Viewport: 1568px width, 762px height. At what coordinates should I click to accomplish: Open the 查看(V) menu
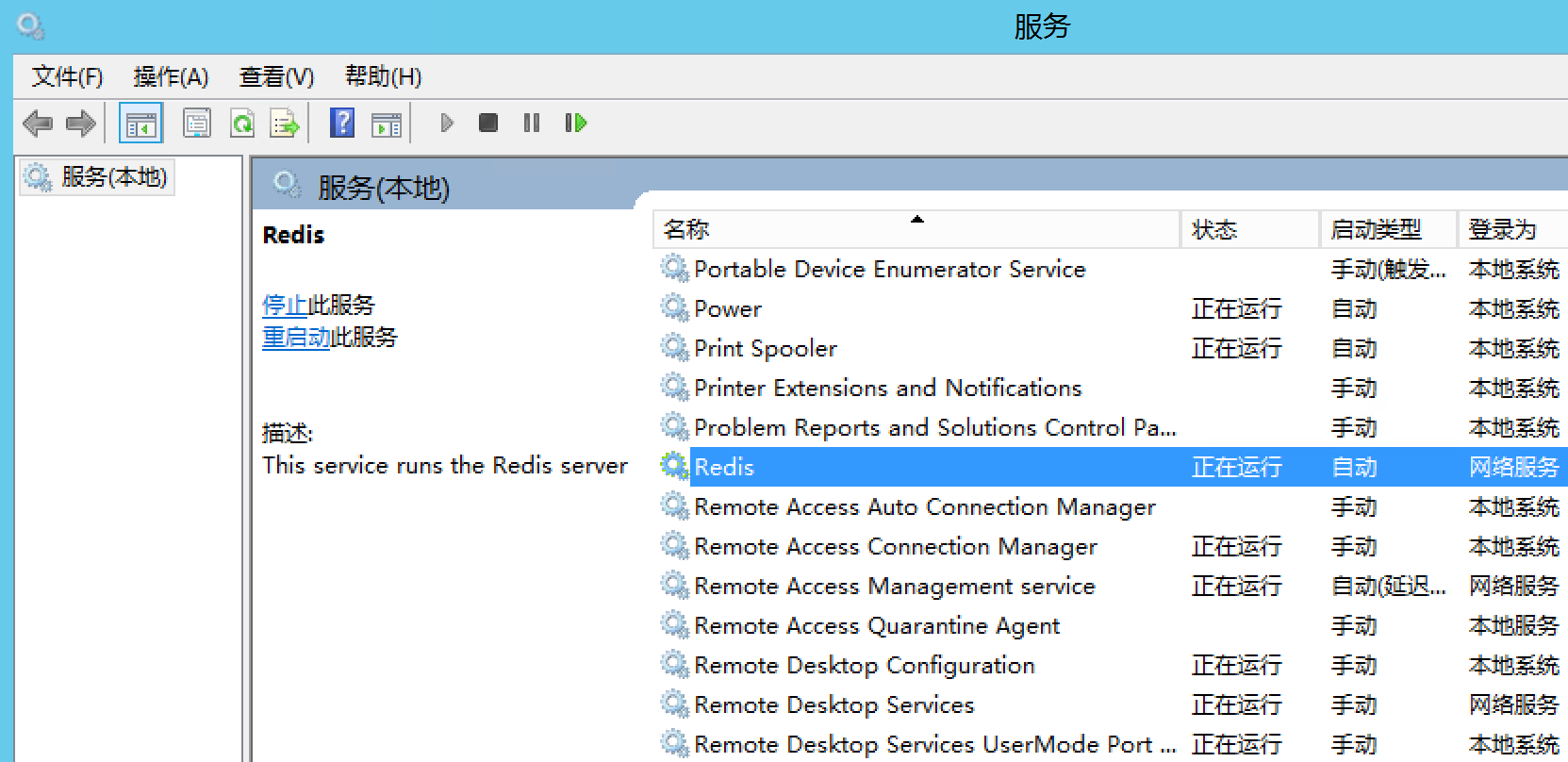(x=276, y=76)
